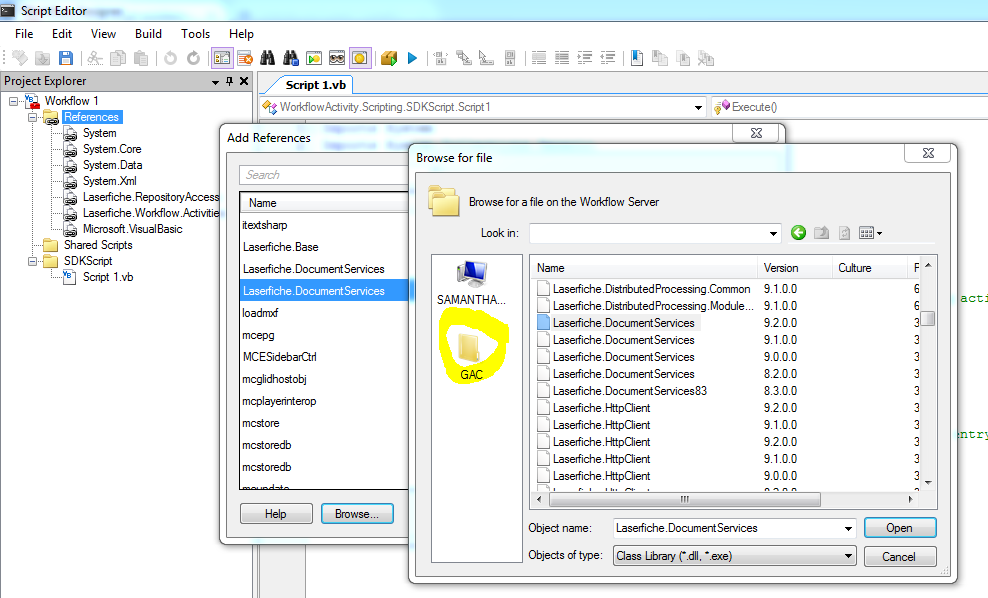Click the Find and Replace binoculars icon
This screenshot has height=598, width=988.
click(290, 58)
